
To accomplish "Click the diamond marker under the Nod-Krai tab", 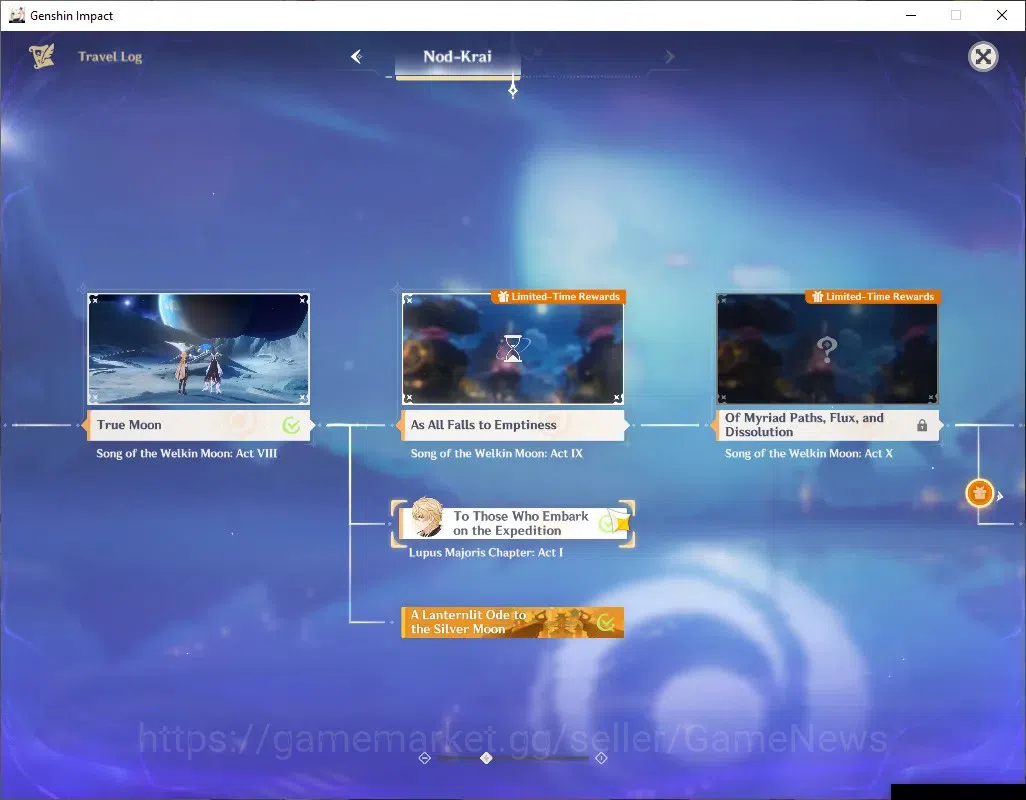I will point(513,90).
